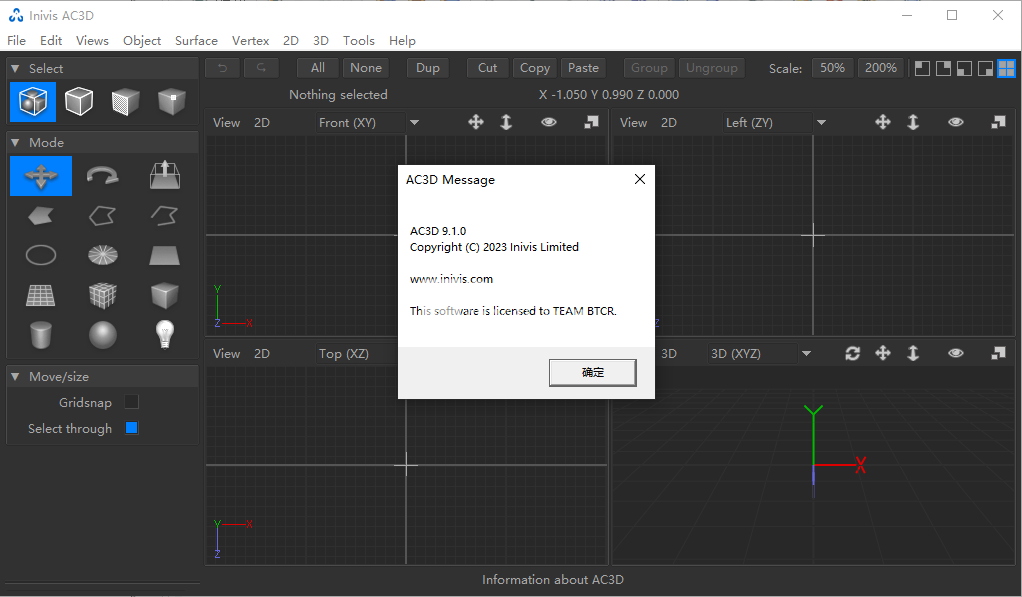The width and height of the screenshot is (1022, 597).
Task: Choose the Polygon outline draw tool
Action: coord(102,216)
